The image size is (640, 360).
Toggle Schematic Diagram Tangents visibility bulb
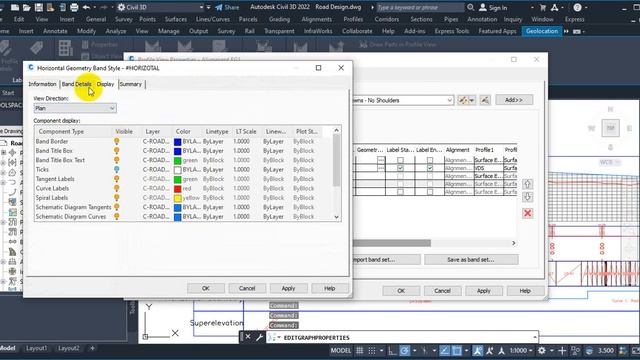tap(117, 207)
